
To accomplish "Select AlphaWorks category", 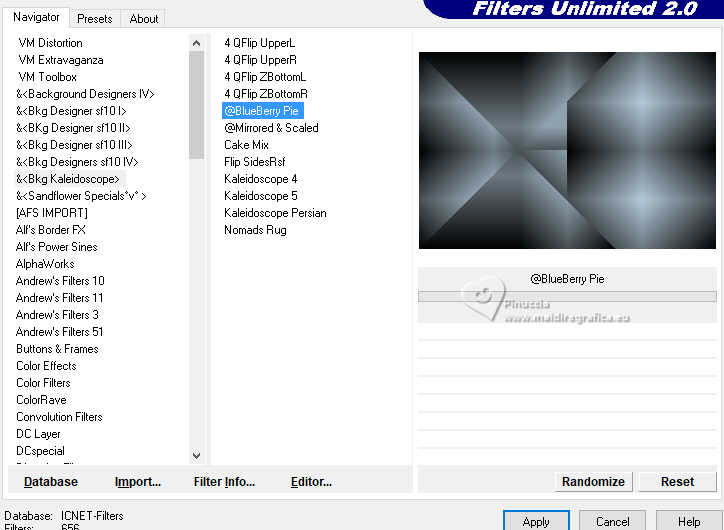I will pyautogui.click(x=45, y=264).
